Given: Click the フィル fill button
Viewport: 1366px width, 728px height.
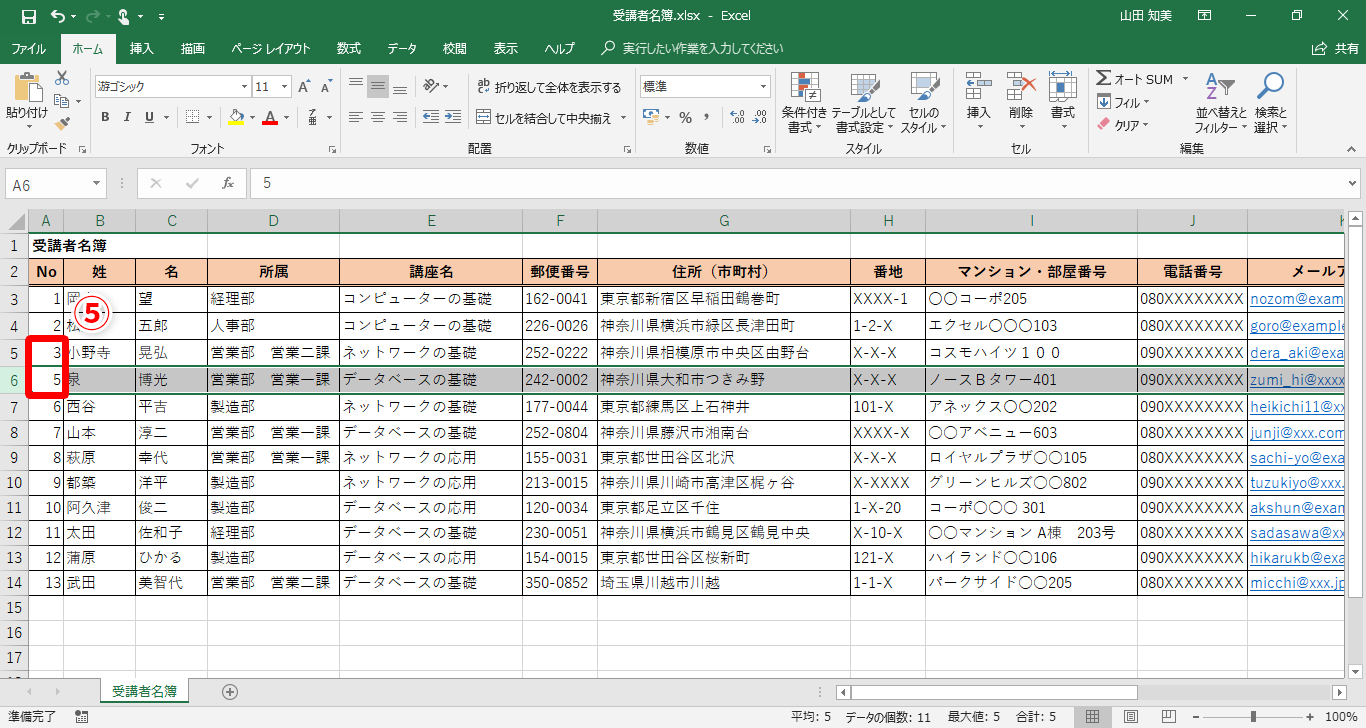Looking at the screenshot, I should coord(1123,102).
